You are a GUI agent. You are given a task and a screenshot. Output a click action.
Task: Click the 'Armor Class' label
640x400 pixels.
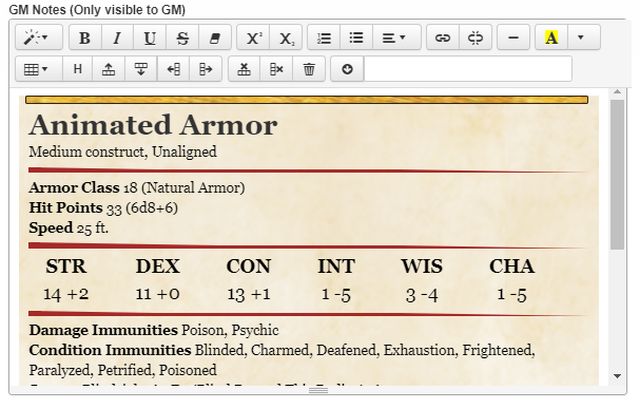click(x=74, y=187)
